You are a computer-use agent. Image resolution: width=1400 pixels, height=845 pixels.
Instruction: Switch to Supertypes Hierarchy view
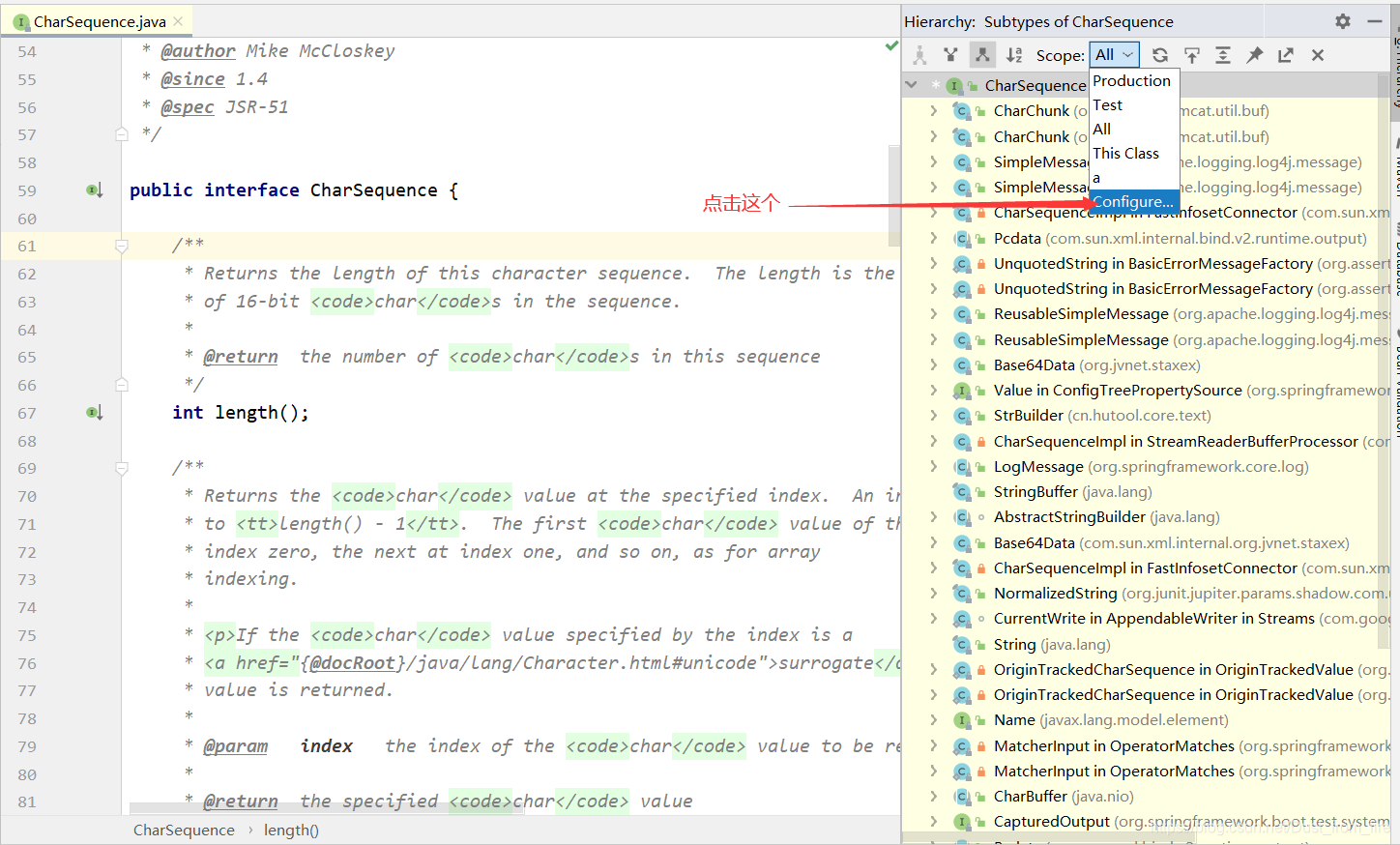pos(950,55)
